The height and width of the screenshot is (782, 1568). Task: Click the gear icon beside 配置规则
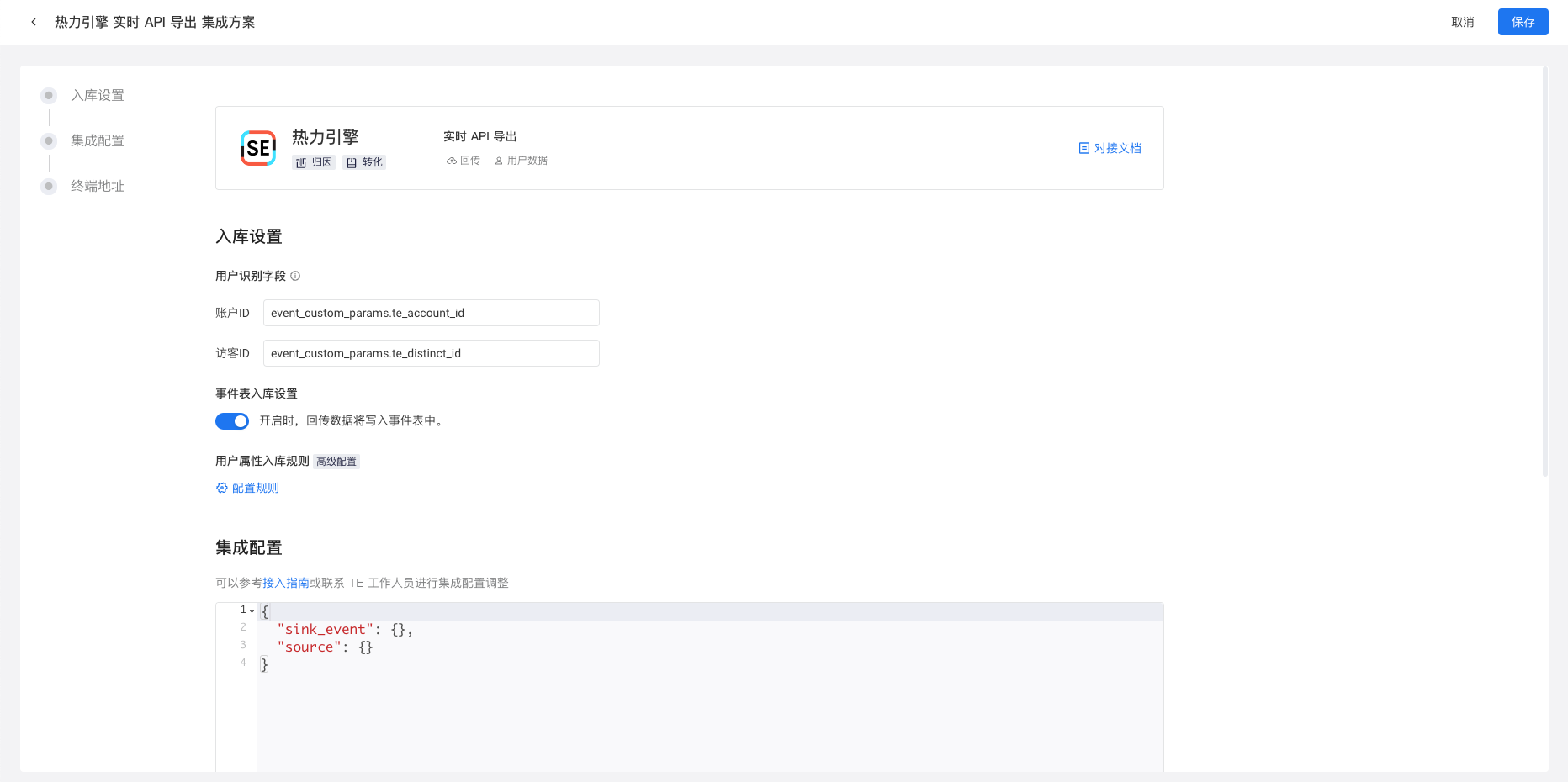click(222, 488)
